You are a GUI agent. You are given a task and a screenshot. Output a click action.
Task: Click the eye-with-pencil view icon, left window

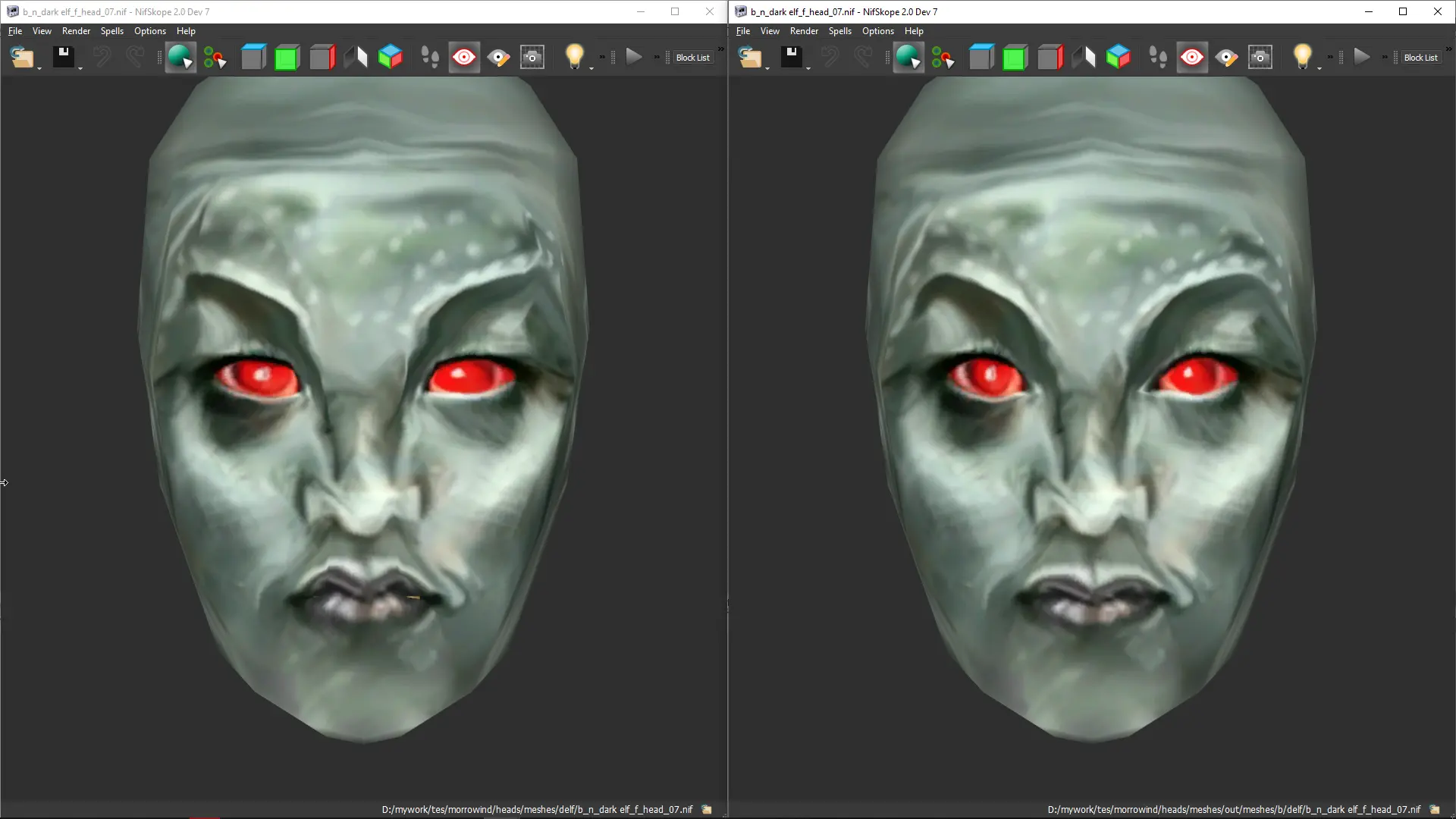coord(498,58)
